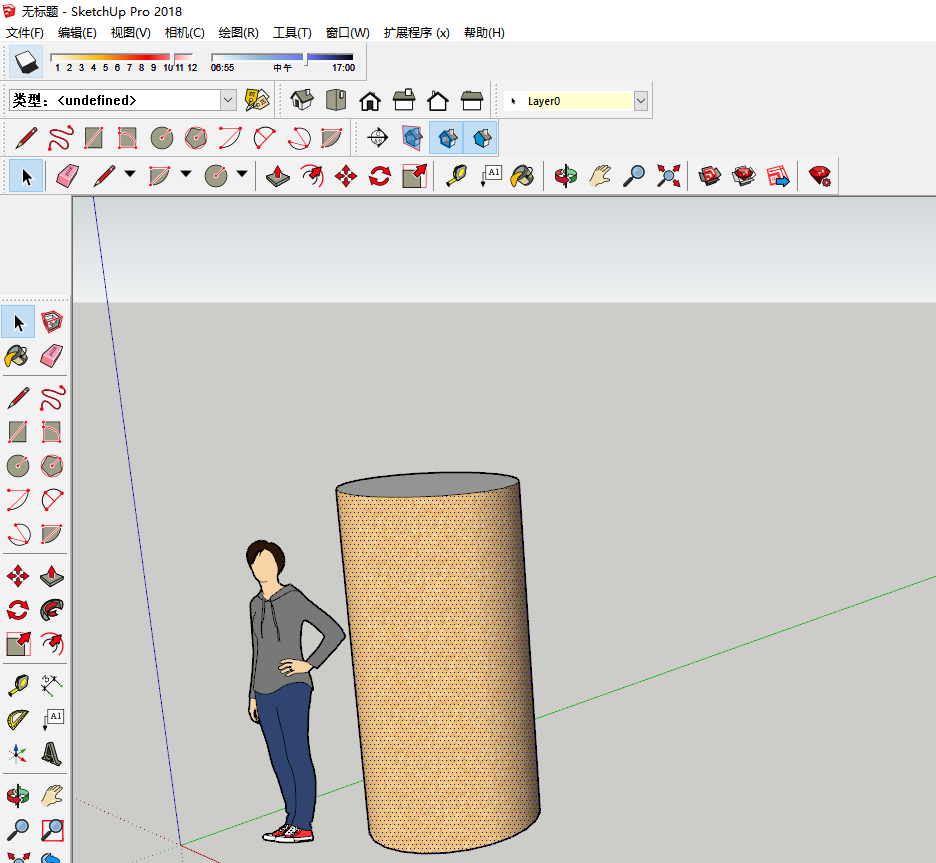
Task: Select Rotated Rectangle in left toolbar
Action: (x=52, y=432)
